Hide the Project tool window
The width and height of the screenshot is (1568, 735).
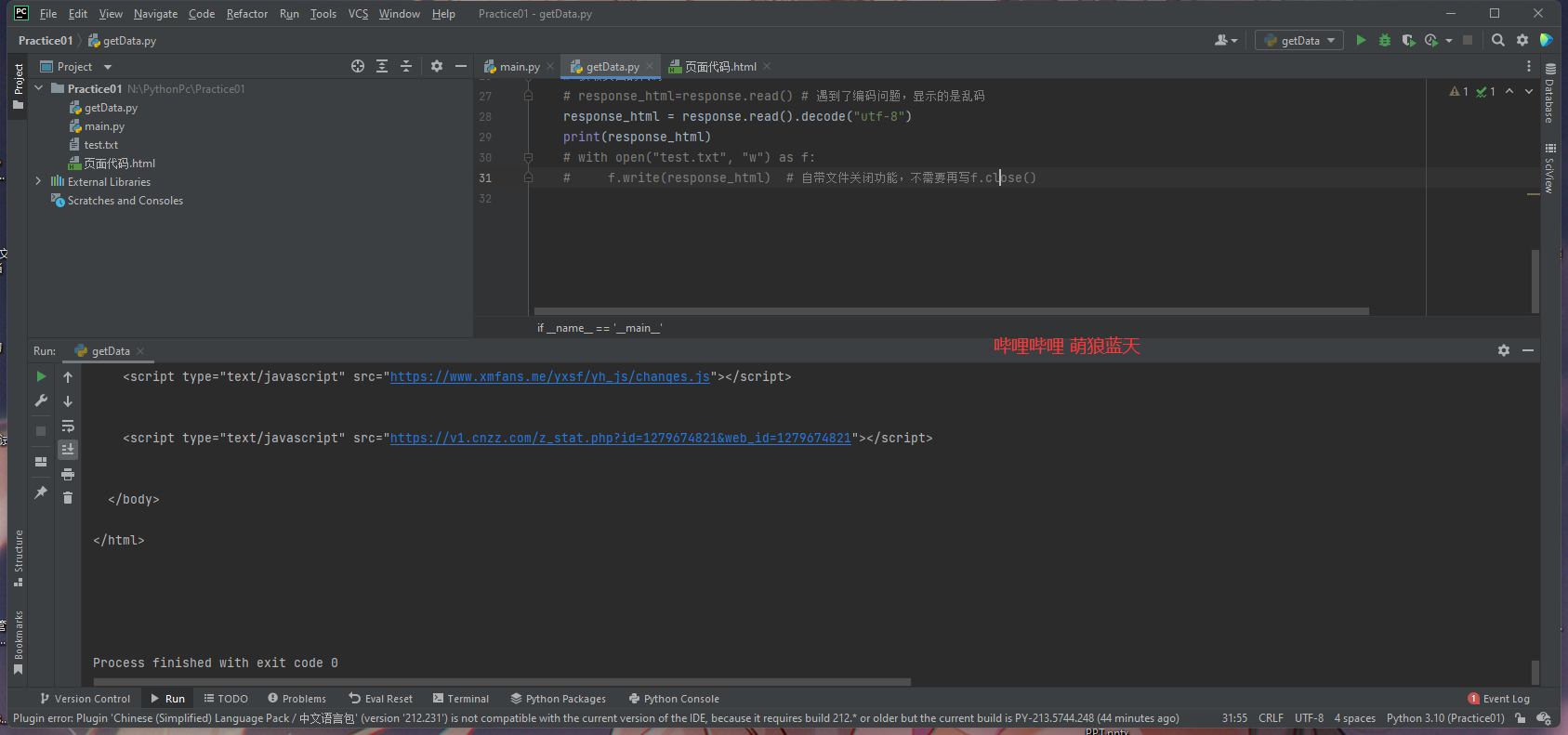461,66
